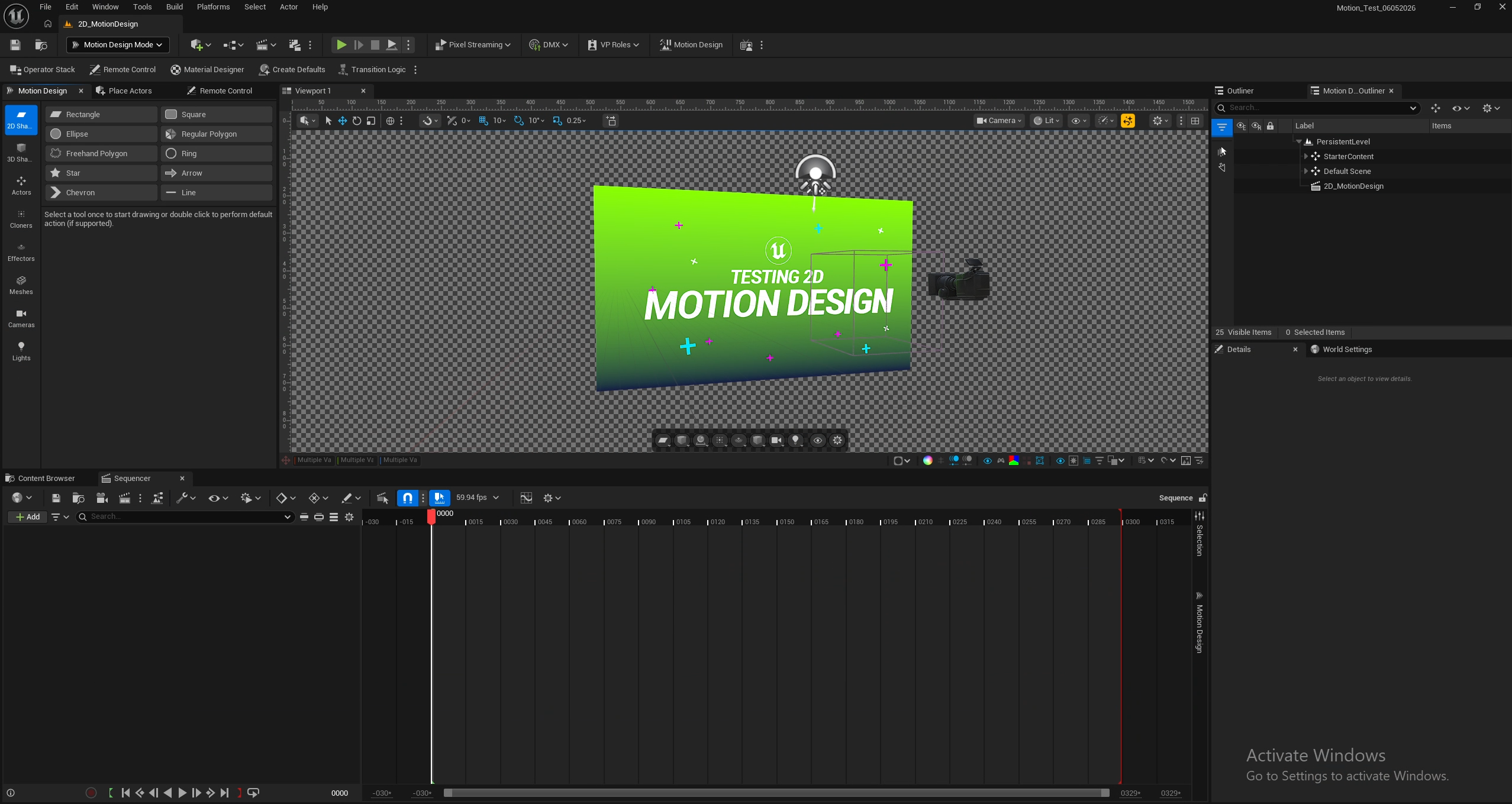Select the Star shape tool
This screenshot has height=804, width=1512.
pos(101,173)
